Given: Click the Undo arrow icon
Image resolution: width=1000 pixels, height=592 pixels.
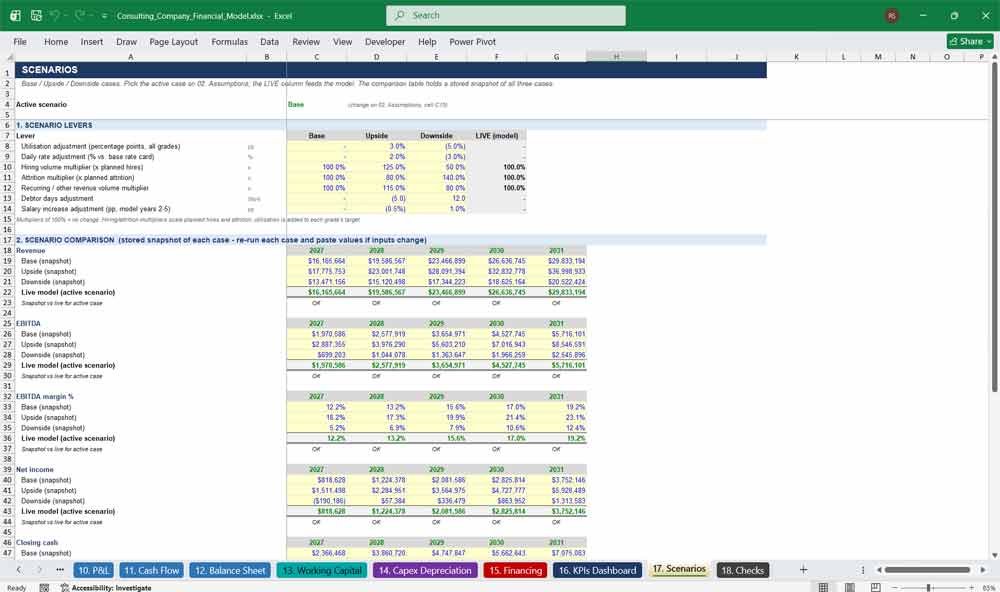Looking at the screenshot, I should pyautogui.click(x=55, y=15).
